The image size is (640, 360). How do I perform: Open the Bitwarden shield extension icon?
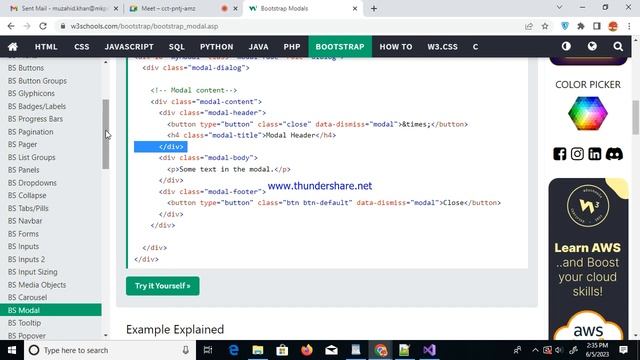click(x=565, y=26)
